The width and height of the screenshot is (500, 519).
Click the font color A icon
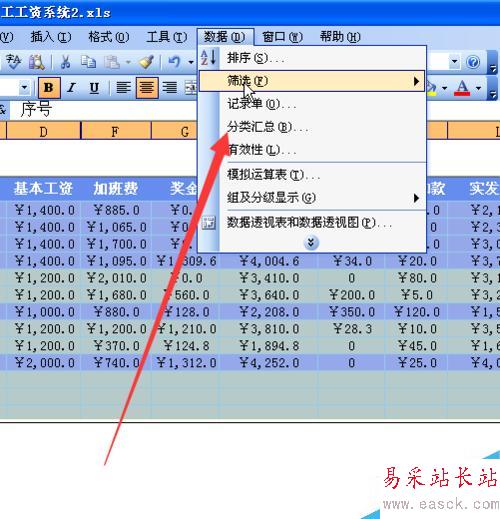[462, 88]
